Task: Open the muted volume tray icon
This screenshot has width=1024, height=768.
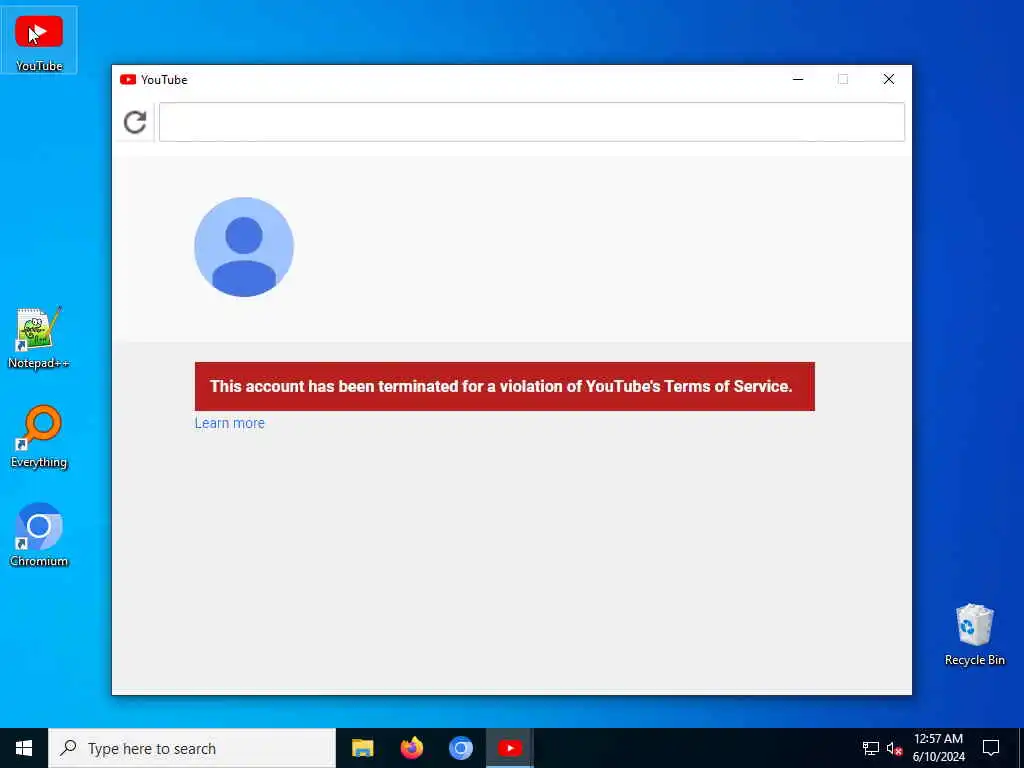Action: tap(894, 748)
